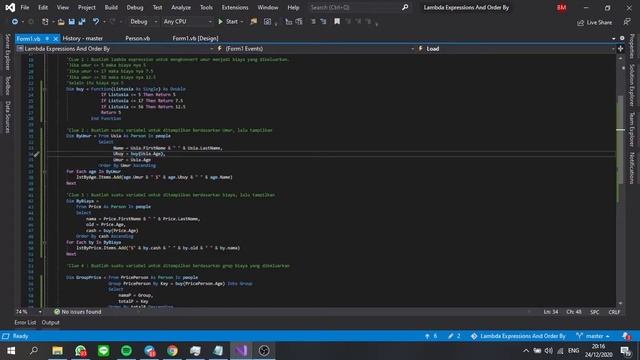
Task: Open the Data Sources side tab
Action: pos(7,117)
